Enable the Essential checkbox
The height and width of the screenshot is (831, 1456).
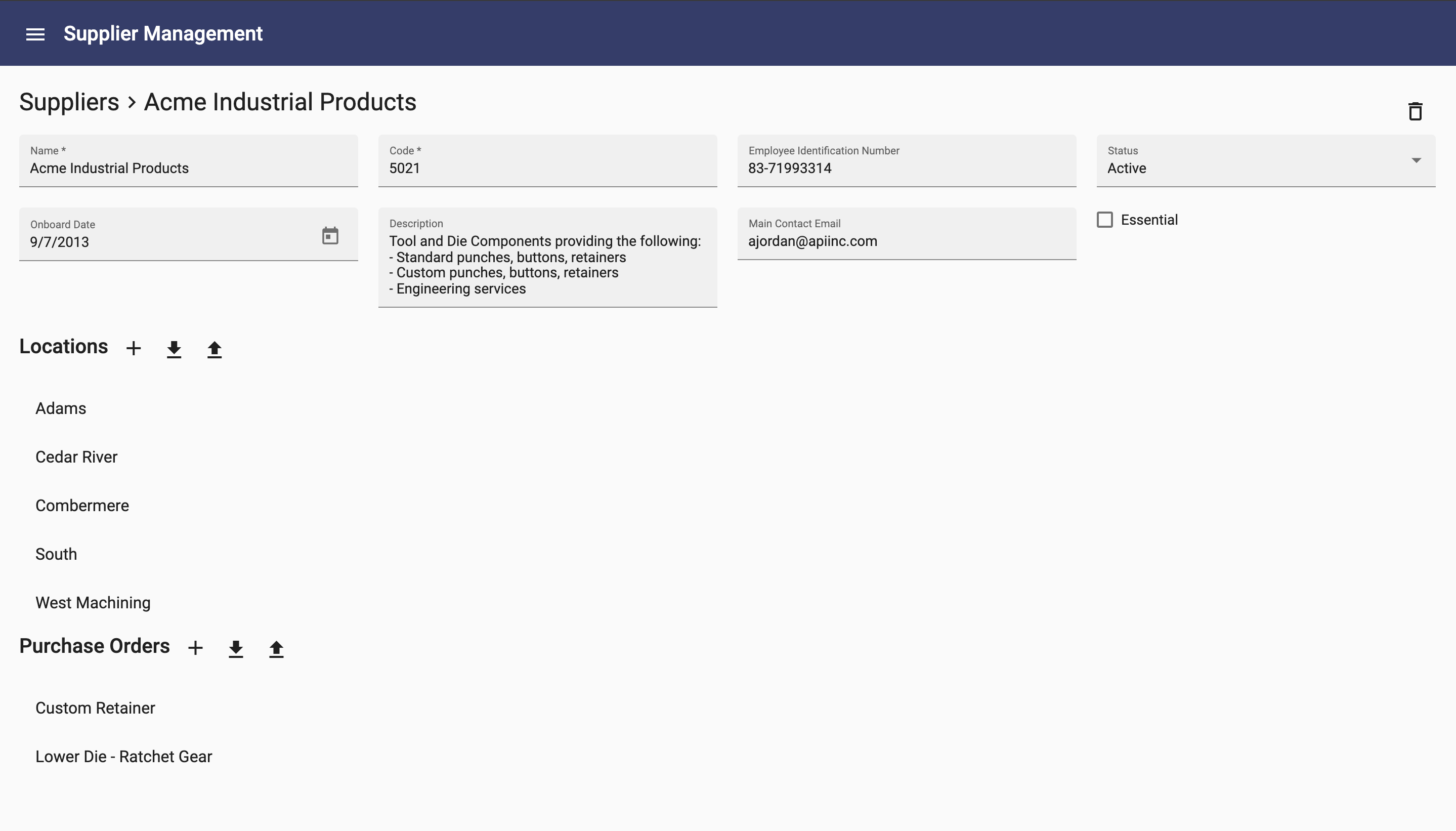(1106, 220)
